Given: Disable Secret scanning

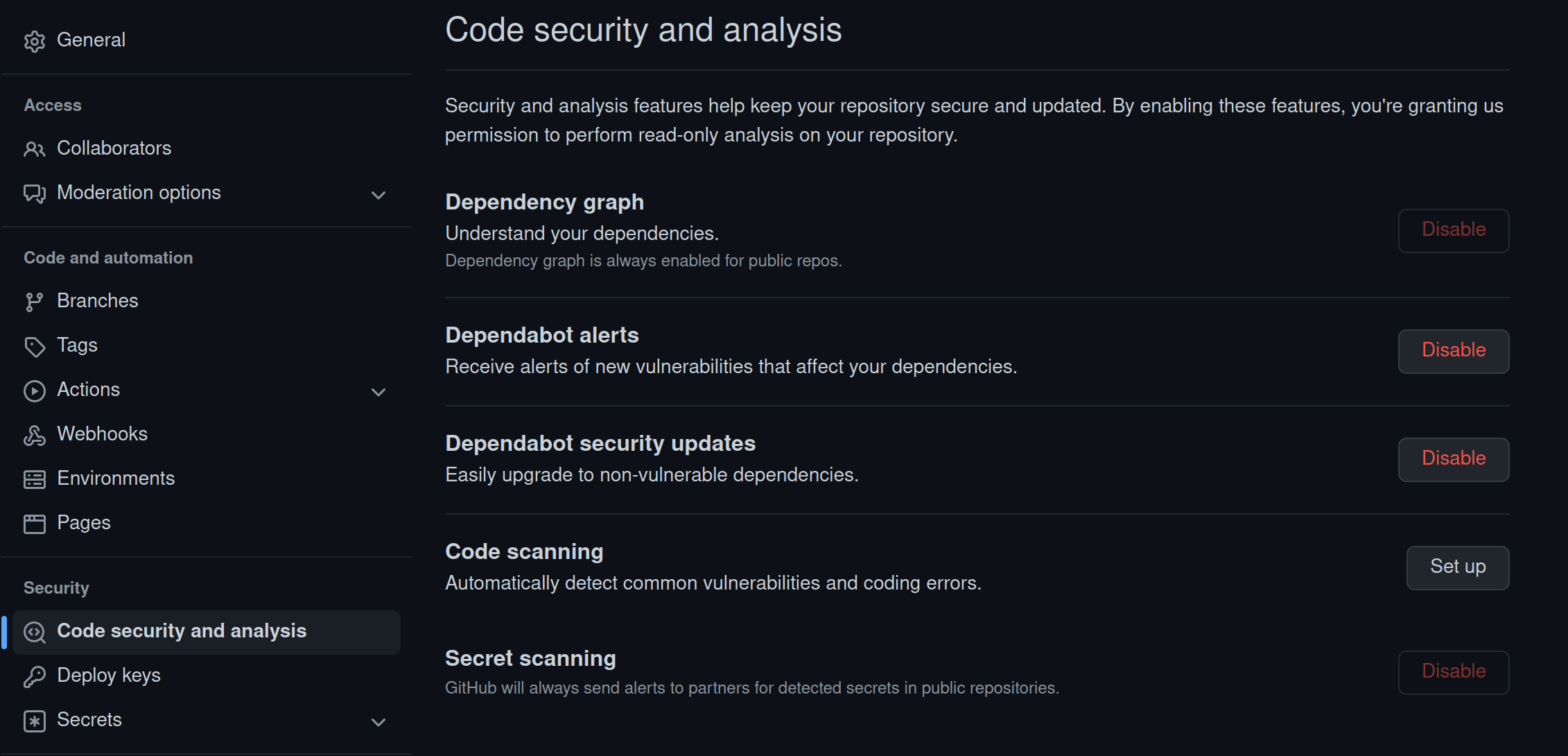Looking at the screenshot, I should pyautogui.click(x=1453, y=671).
